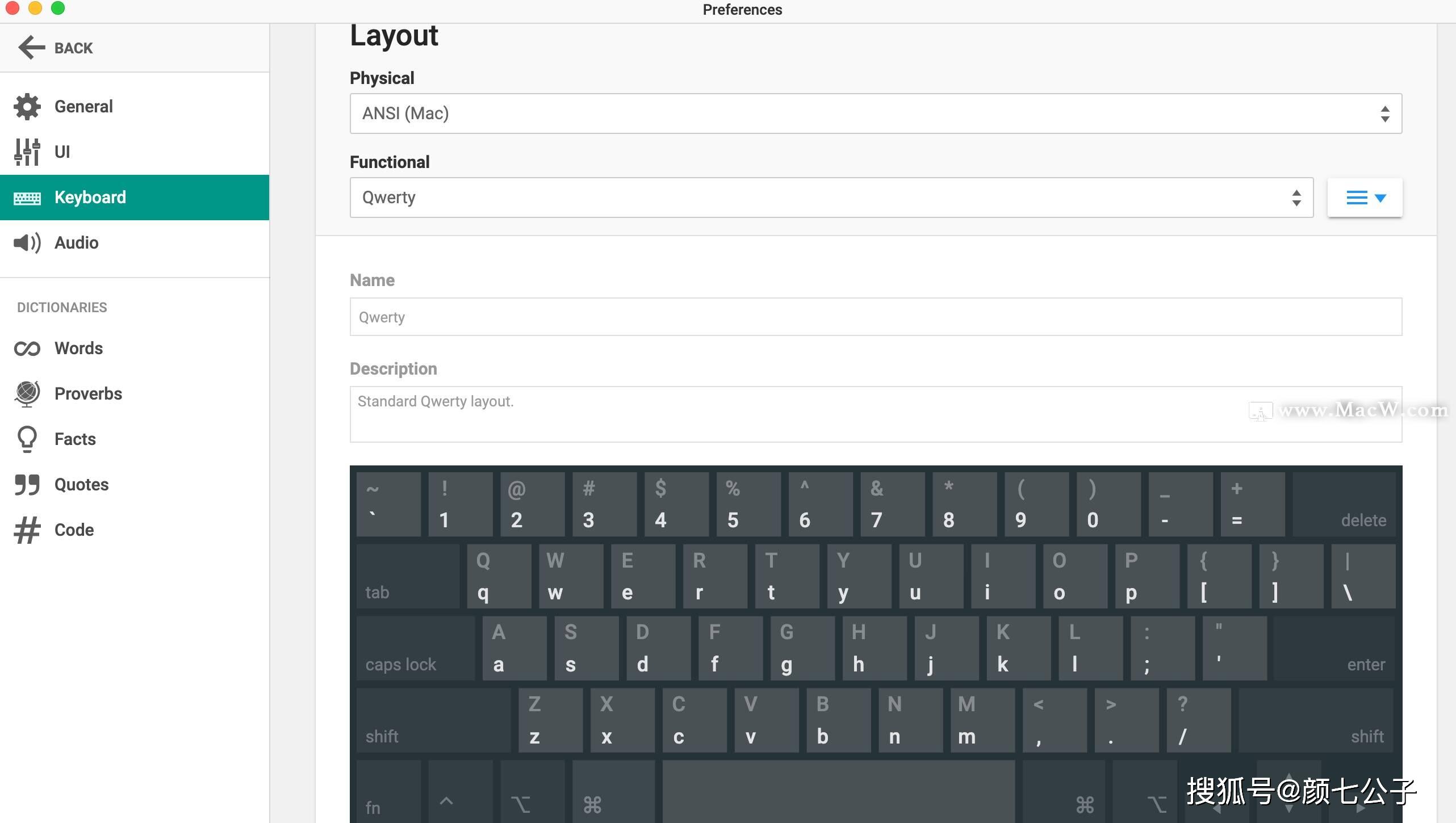Screen dimensions: 1456x823
Task: Expand the blue layout options menu button
Action: coord(1365,198)
